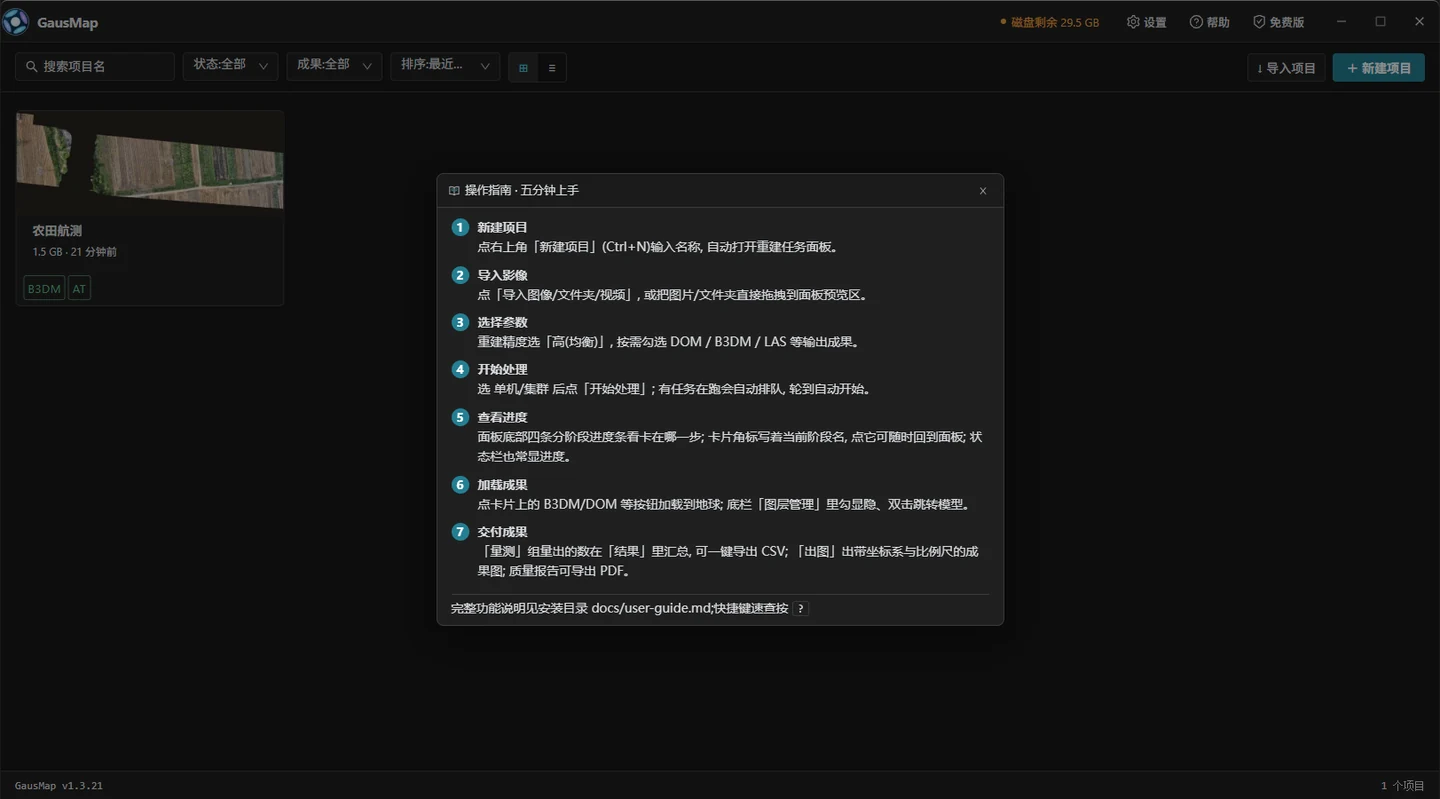Click the 导入影像 step heading

(502, 275)
